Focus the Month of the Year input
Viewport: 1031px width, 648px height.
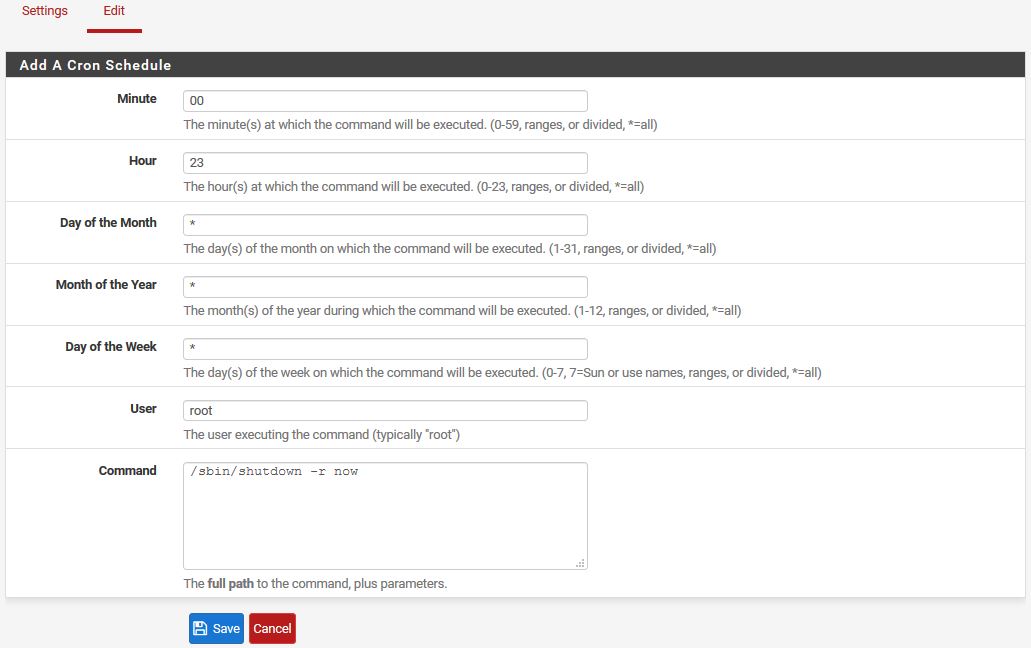(x=385, y=287)
